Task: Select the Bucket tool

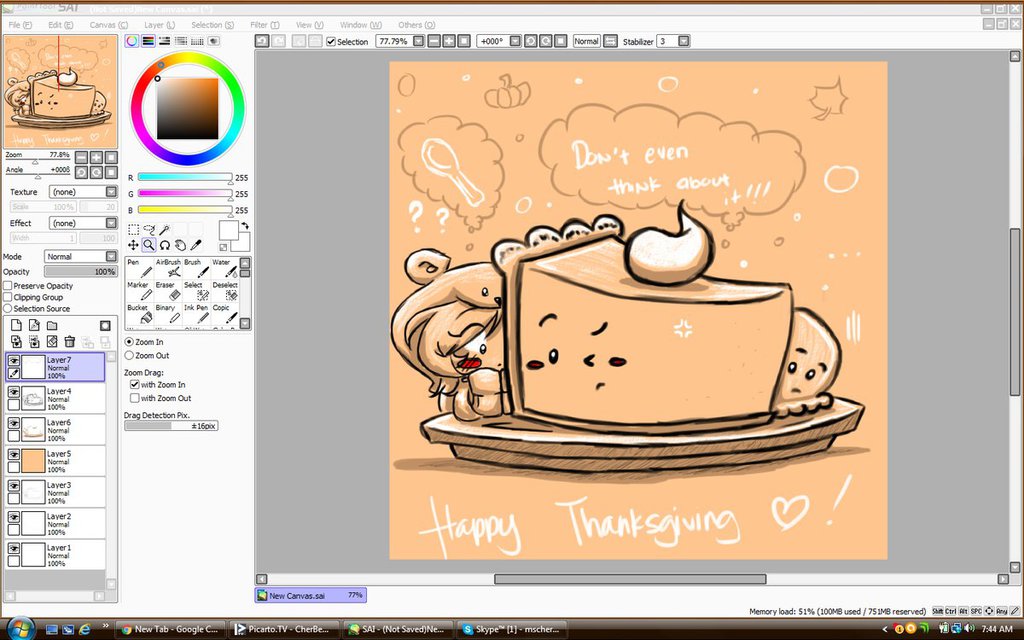Action: tap(138, 313)
